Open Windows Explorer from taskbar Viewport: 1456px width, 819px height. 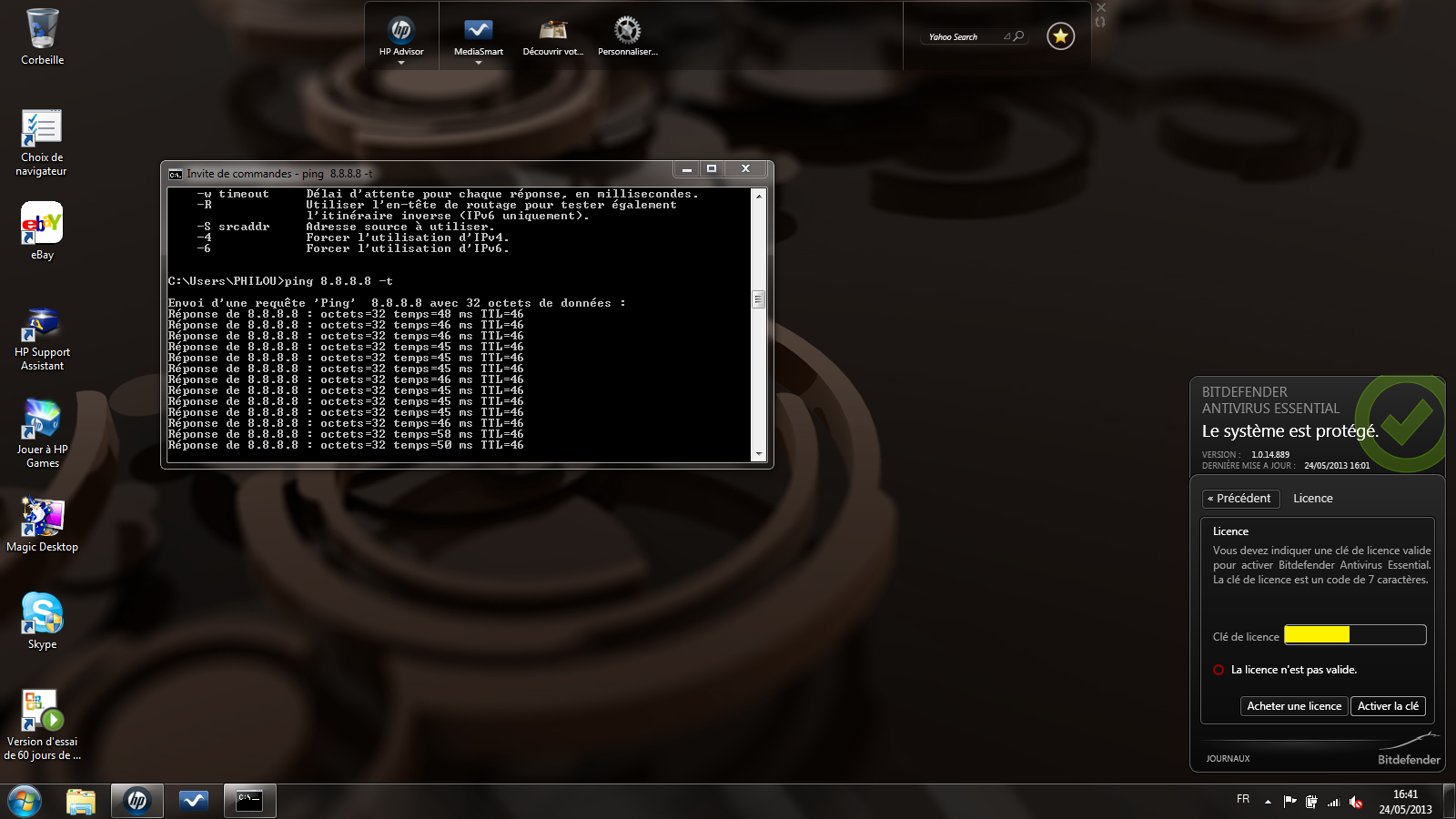coord(81,802)
